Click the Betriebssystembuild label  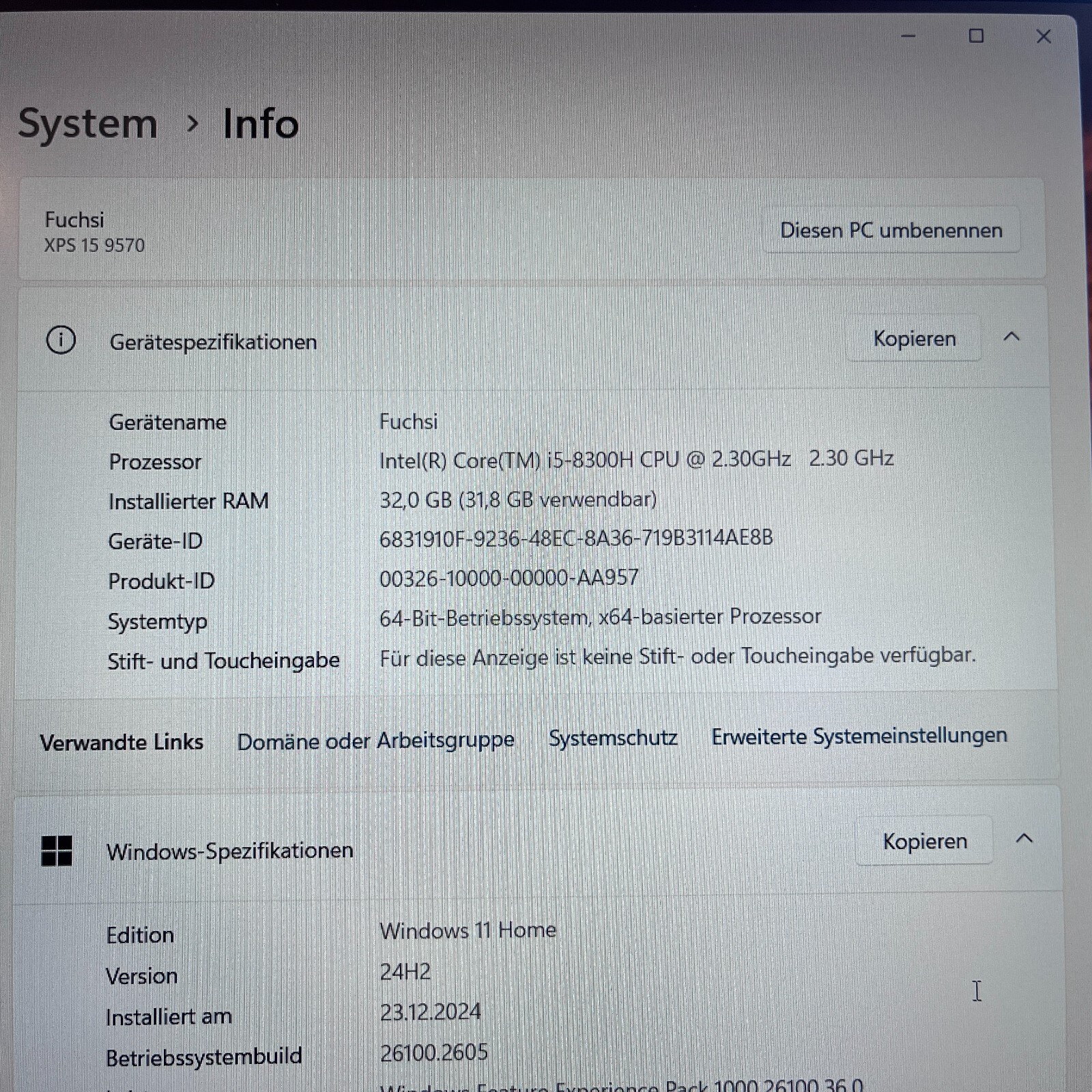click(x=204, y=1057)
